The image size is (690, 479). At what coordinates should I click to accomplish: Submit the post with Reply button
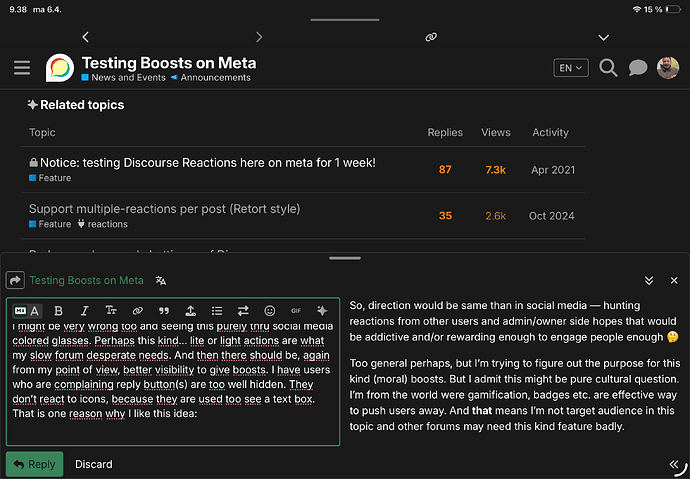pyautogui.click(x=34, y=464)
